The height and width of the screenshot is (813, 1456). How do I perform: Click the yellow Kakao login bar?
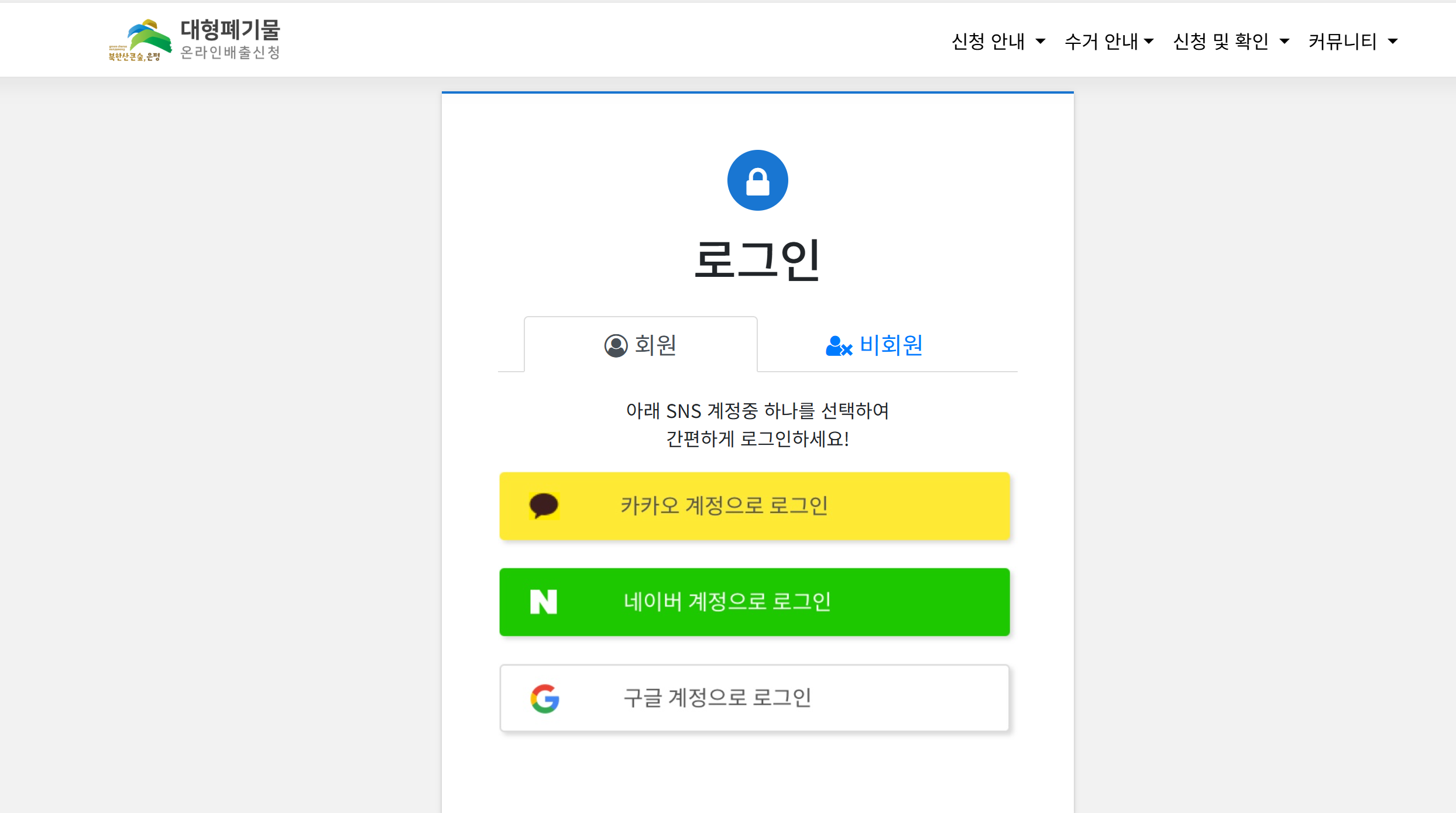(755, 506)
